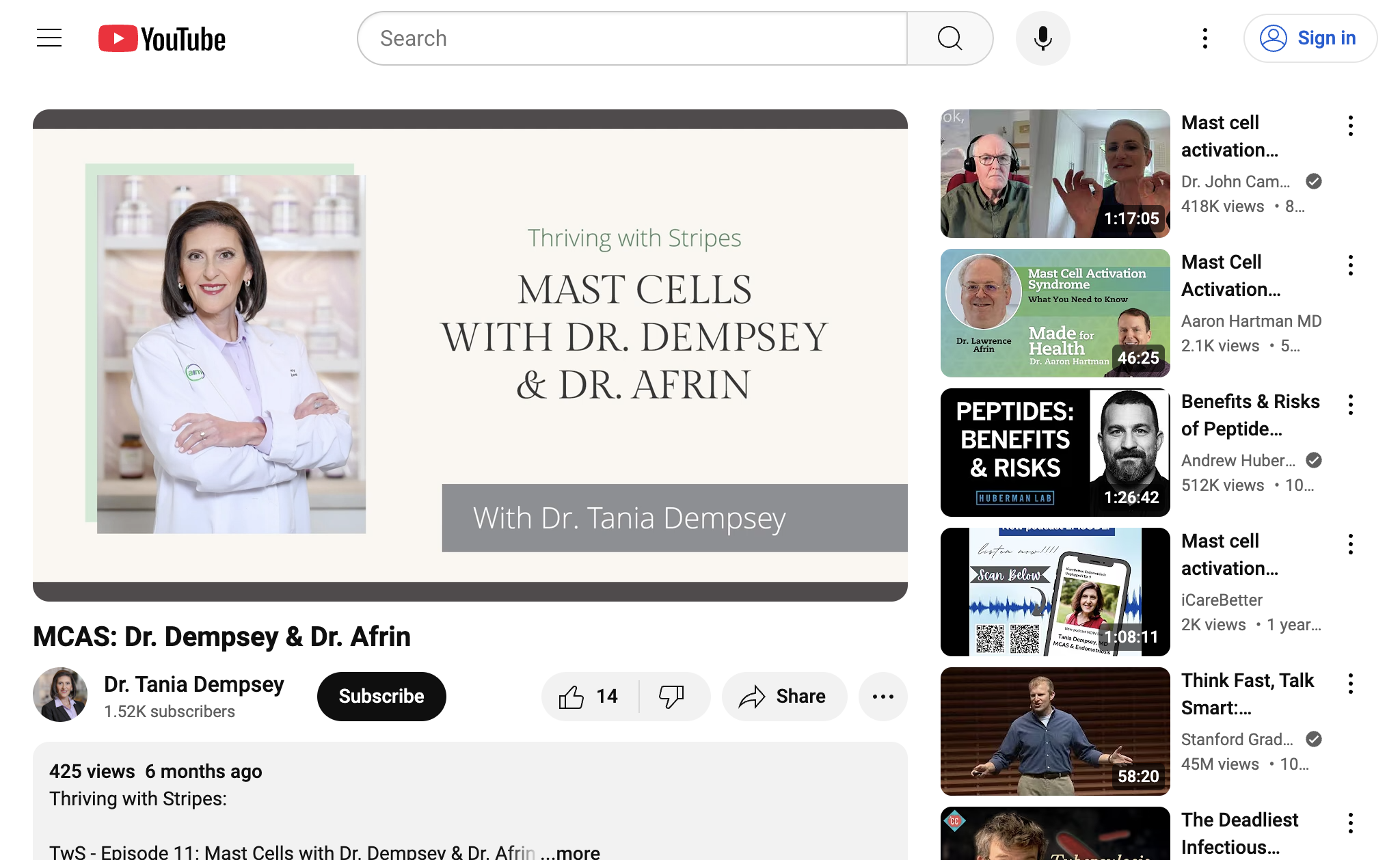1400x860 pixels.
Task: Subscribe to Dr. Tania Dempsey
Action: 381,697
